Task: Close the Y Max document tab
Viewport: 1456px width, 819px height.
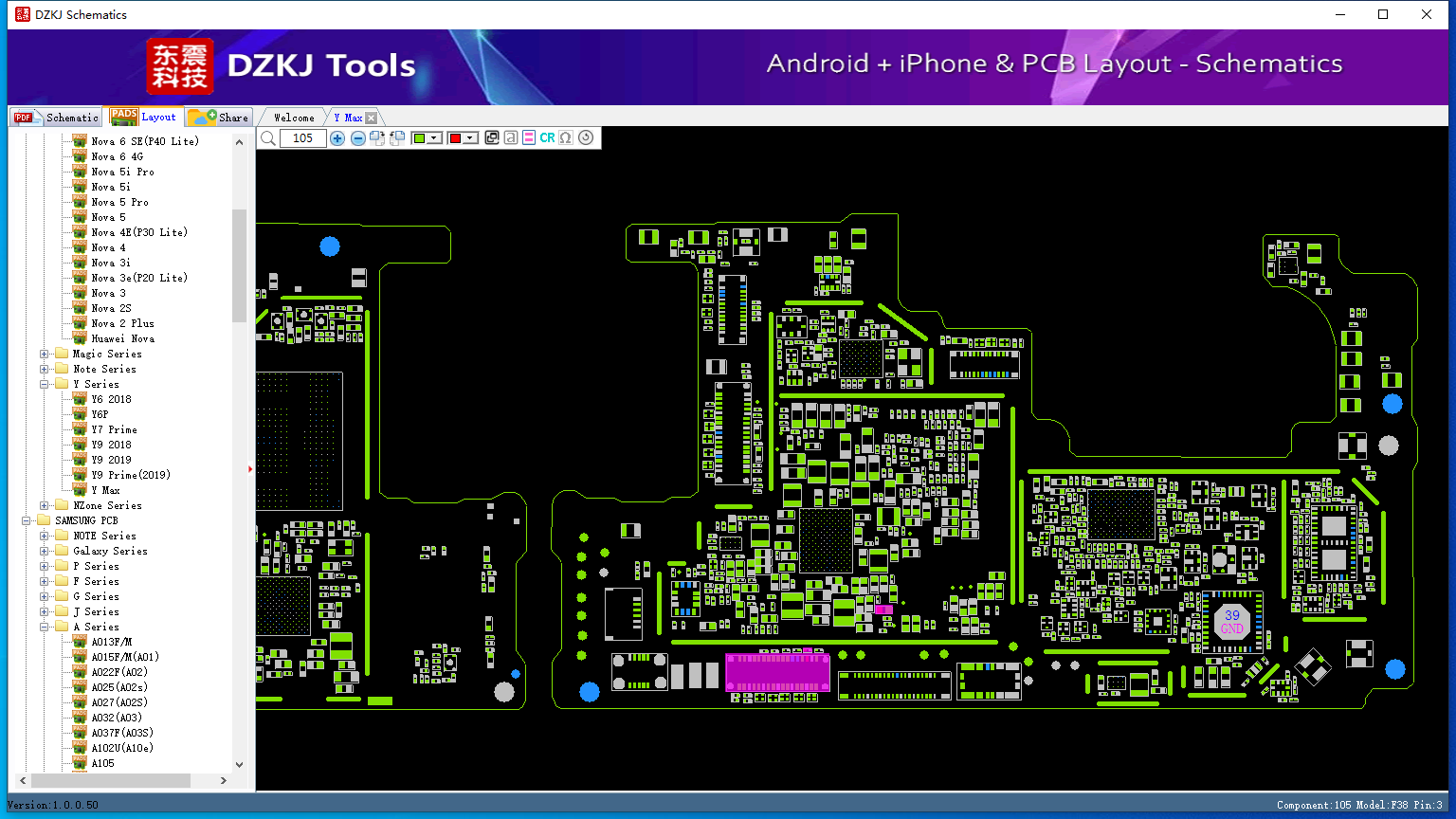Action: pos(372,118)
